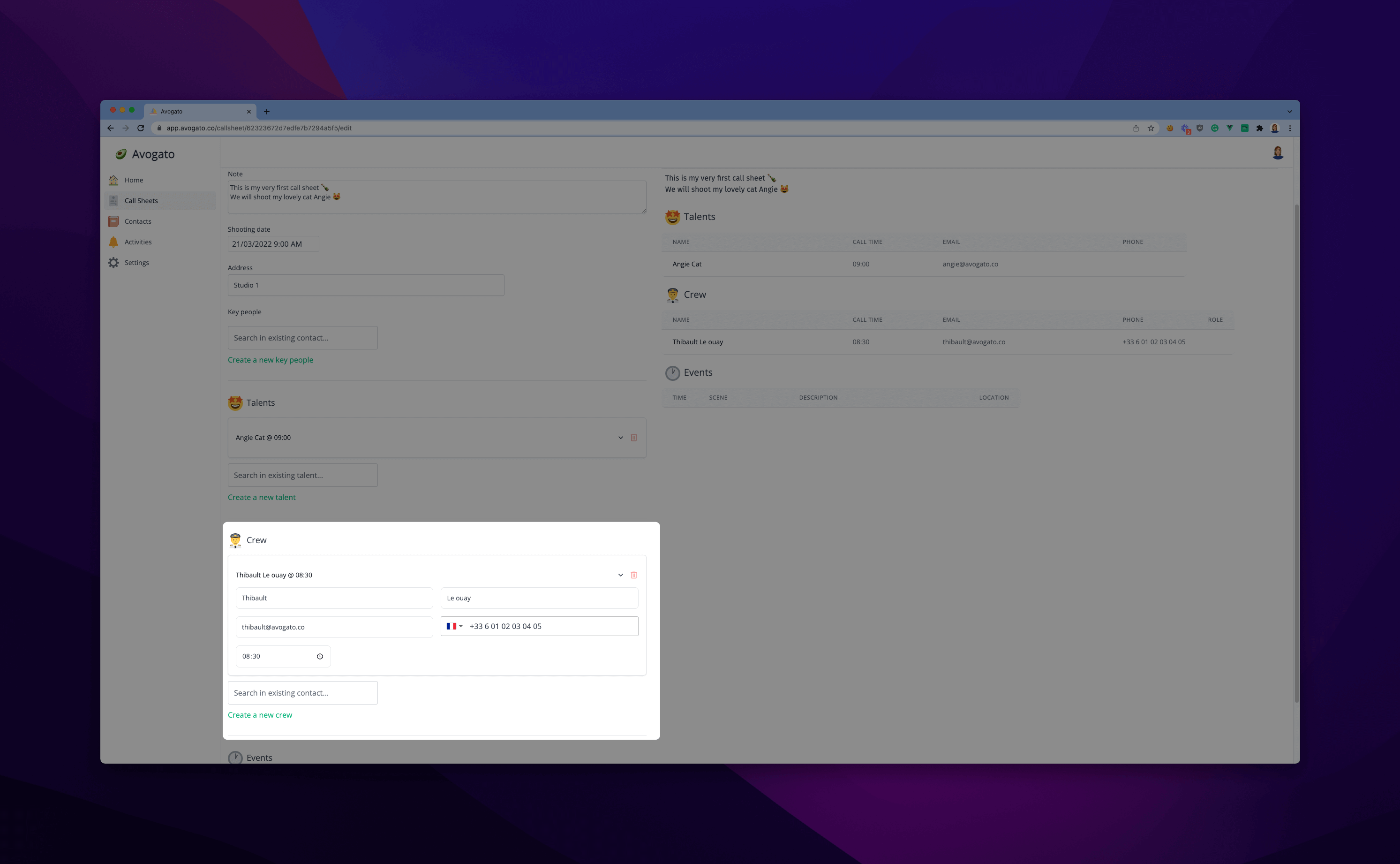The image size is (1400, 864).
Task: Click the crew last name field Le ouay
Action: tap(539, 598)
